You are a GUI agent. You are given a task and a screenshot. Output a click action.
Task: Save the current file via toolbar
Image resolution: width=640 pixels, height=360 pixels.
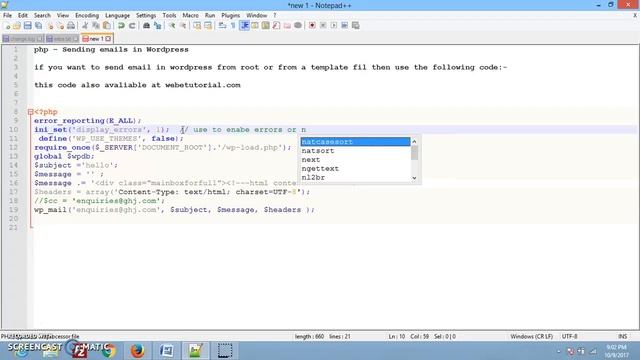click(x=27, y=26)
